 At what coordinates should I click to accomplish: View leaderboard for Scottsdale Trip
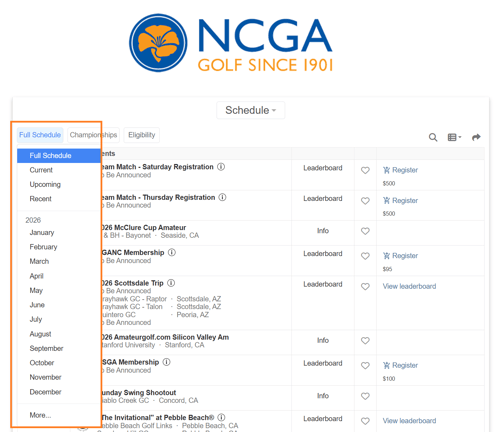(x=409, y=286)
